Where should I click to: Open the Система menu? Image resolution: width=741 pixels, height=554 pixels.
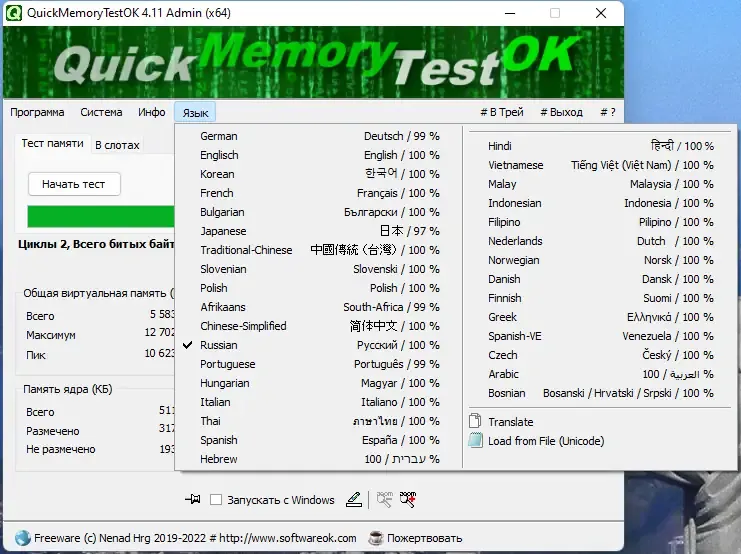101,112
